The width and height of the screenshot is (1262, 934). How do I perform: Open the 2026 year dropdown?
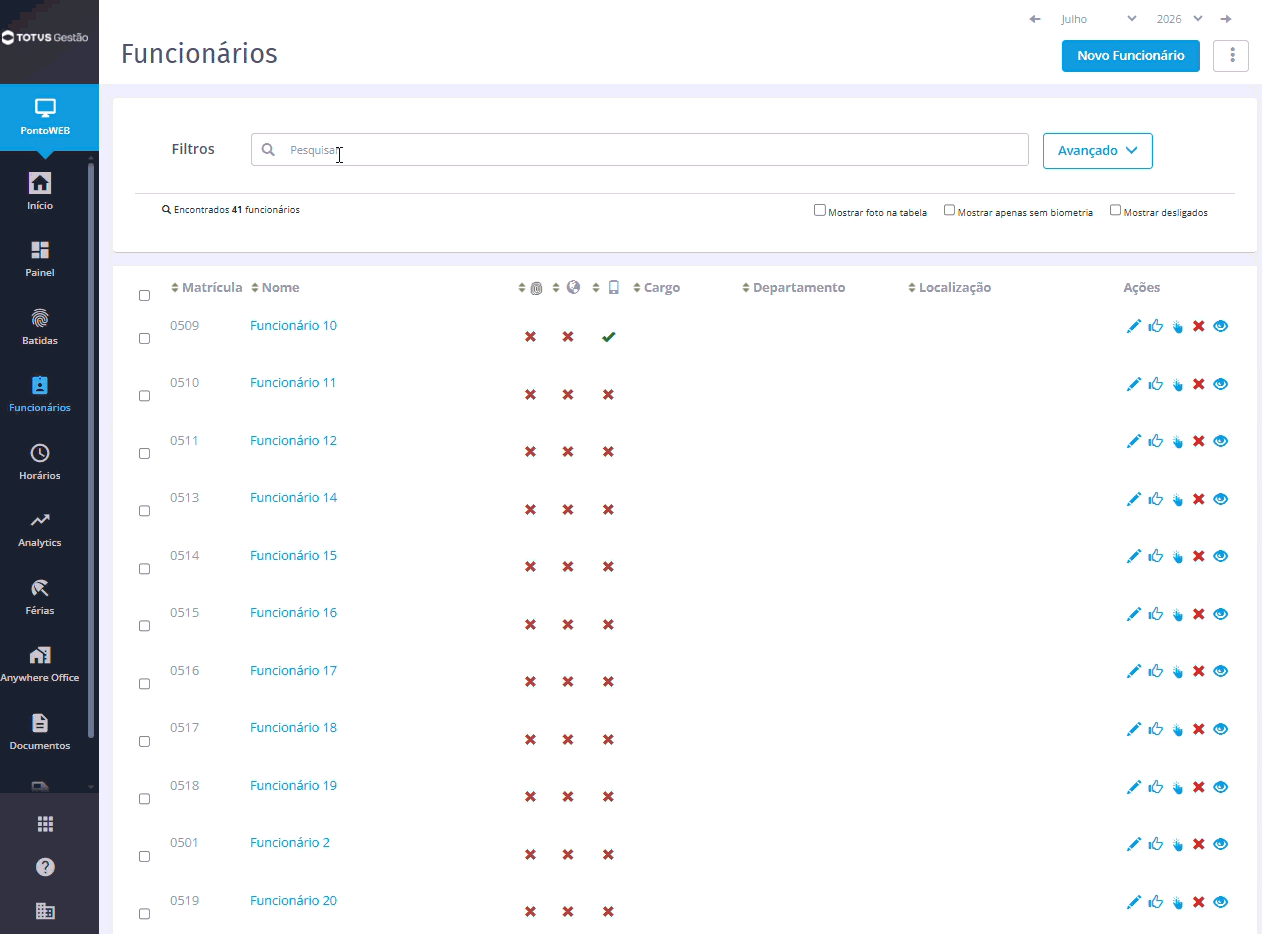coord(1179,19)
